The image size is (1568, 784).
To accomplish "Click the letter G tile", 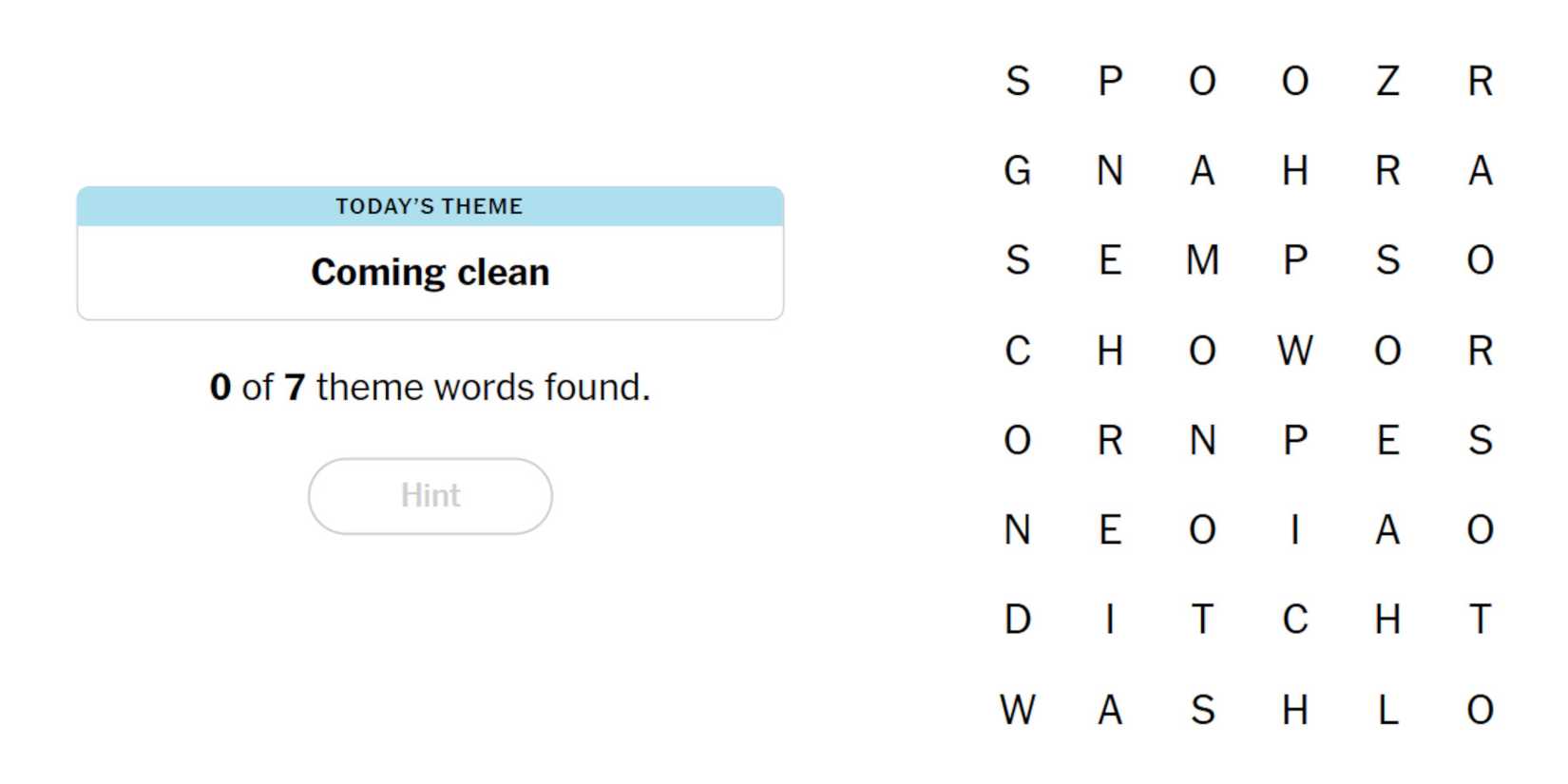I will (1017, 171).
